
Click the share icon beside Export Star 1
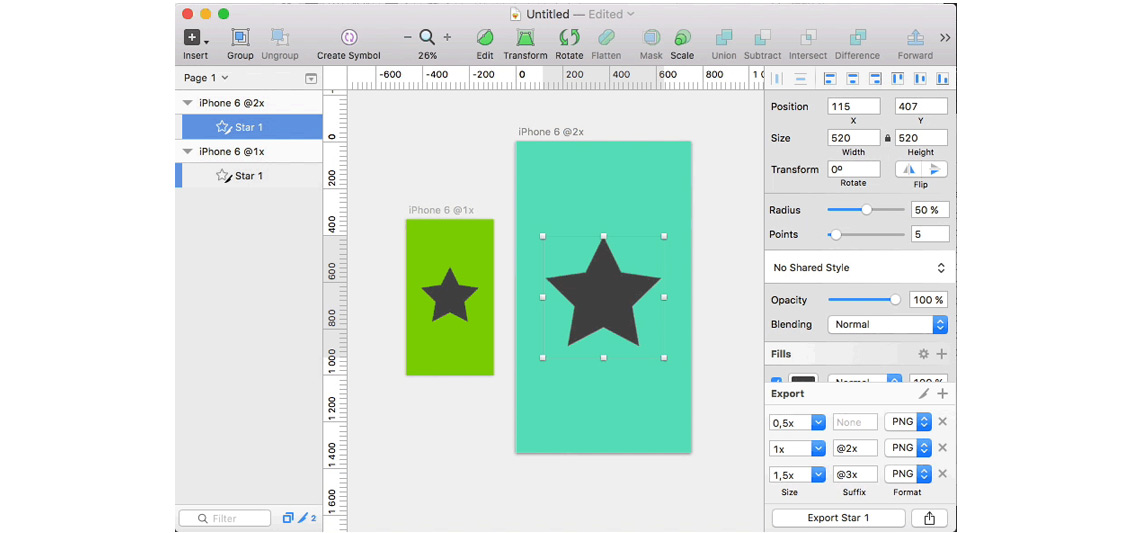pos(930,518)
